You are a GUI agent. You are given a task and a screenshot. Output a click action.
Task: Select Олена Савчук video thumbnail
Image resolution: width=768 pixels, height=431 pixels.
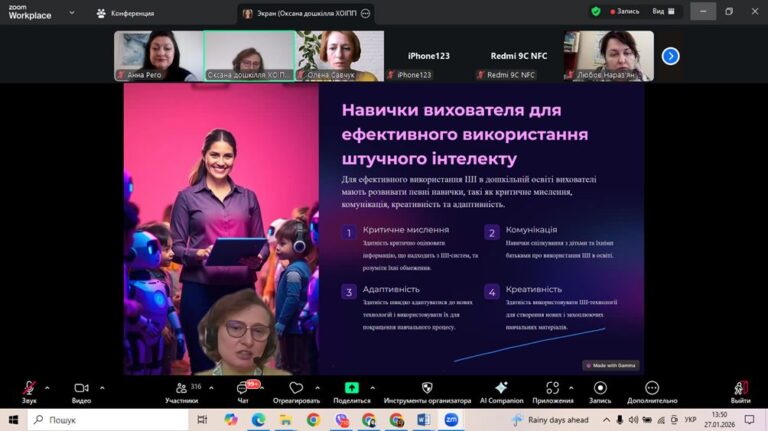339,56
